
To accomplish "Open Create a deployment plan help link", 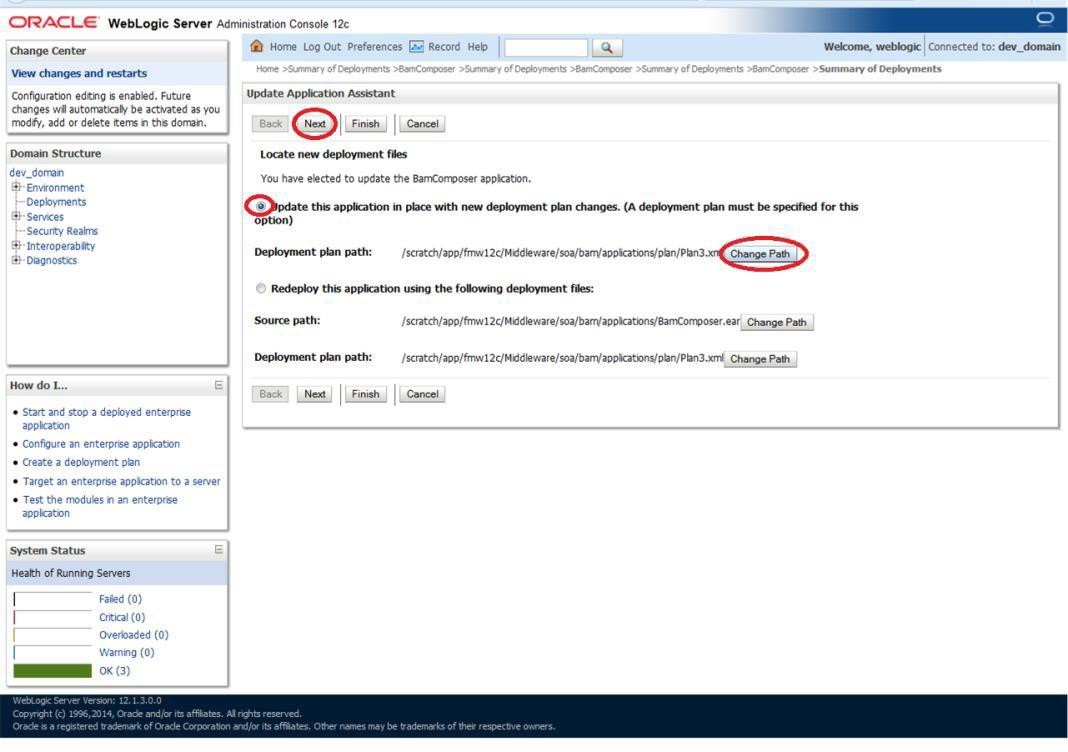I will (x=81, y=463).
